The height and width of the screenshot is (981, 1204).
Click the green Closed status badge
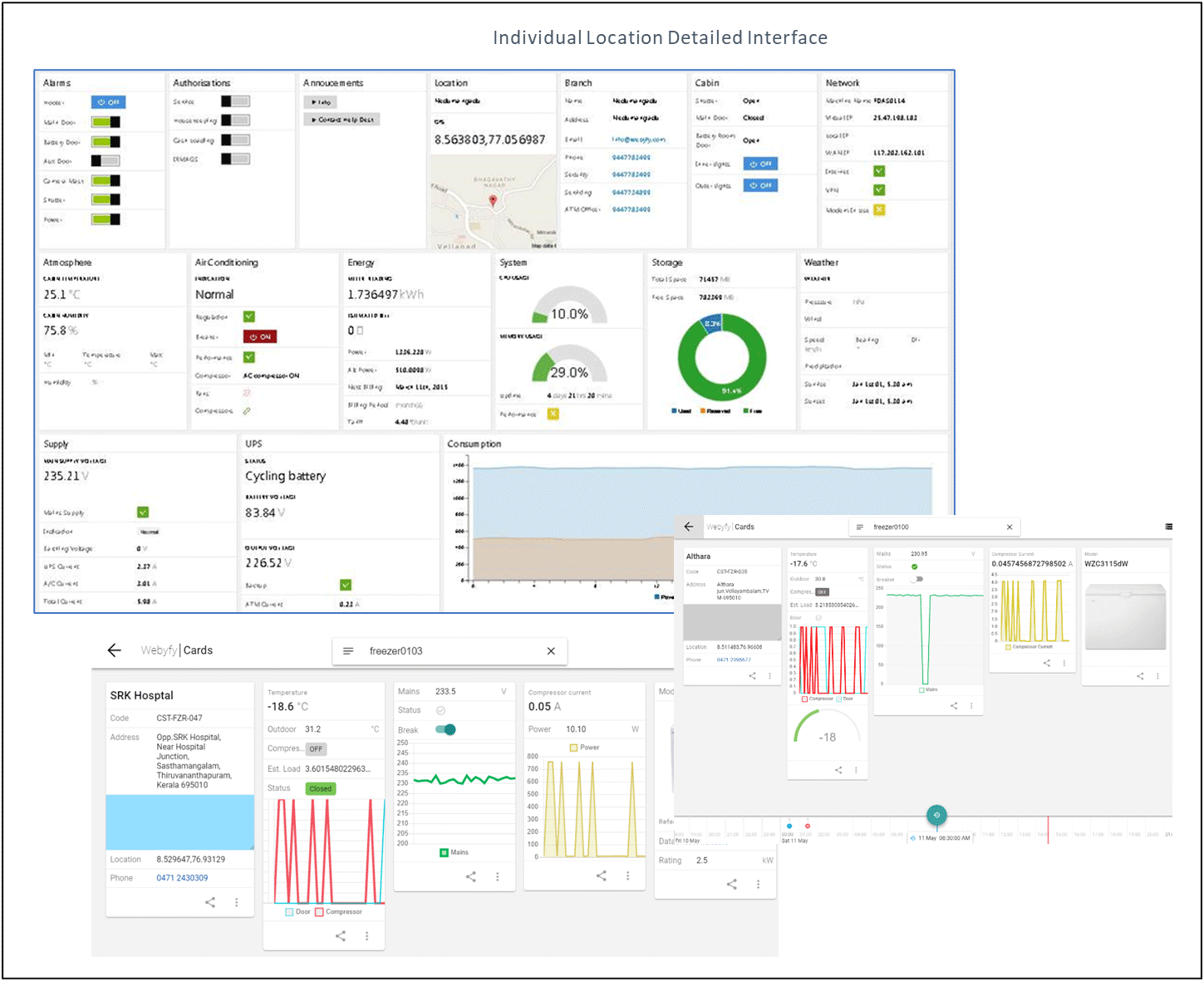320,789
